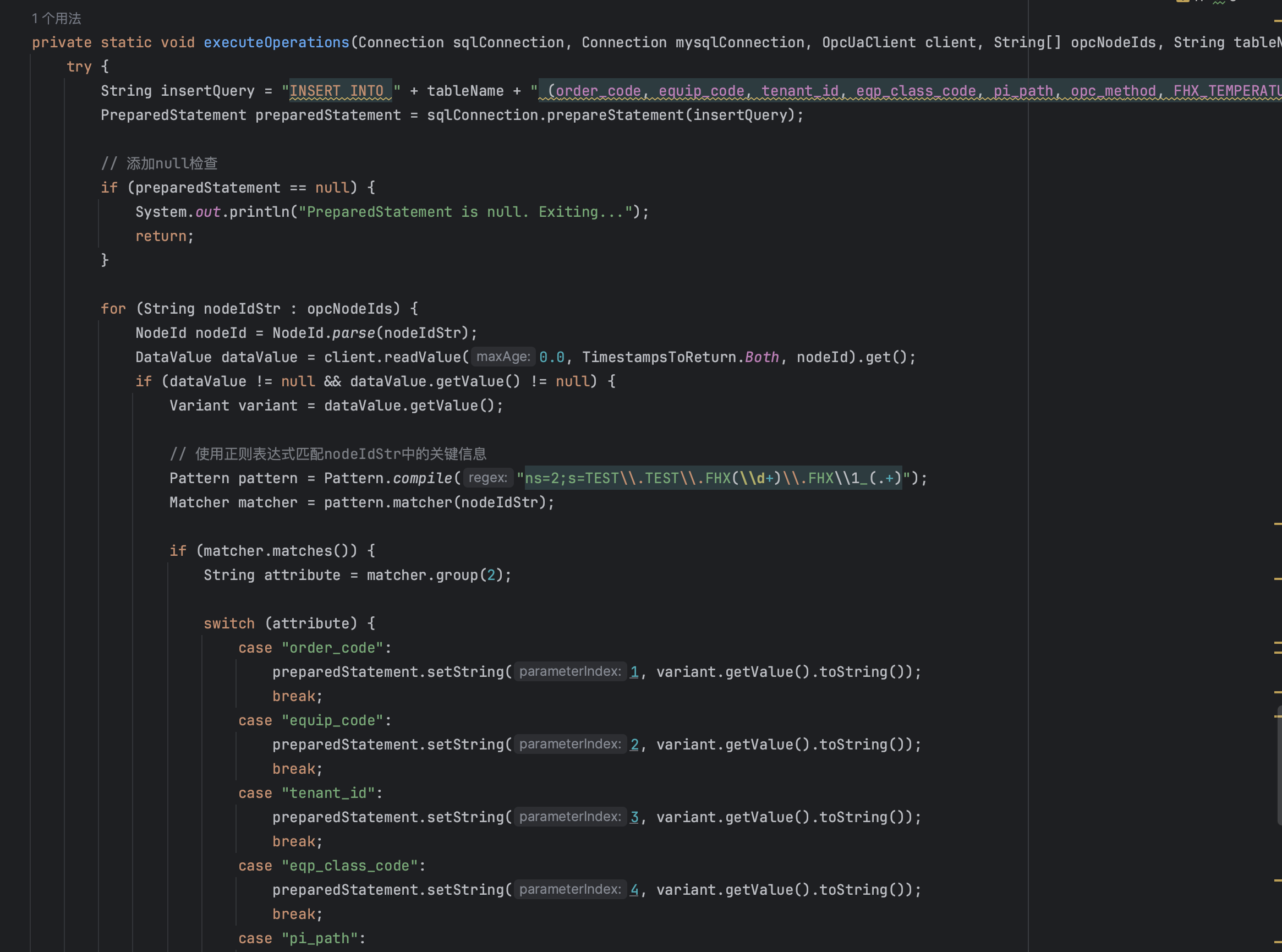Viewport: 1282px width, 952px height.
Task: Click the sqlConnection parameter in method signature
Action: [x=508, y=42]
